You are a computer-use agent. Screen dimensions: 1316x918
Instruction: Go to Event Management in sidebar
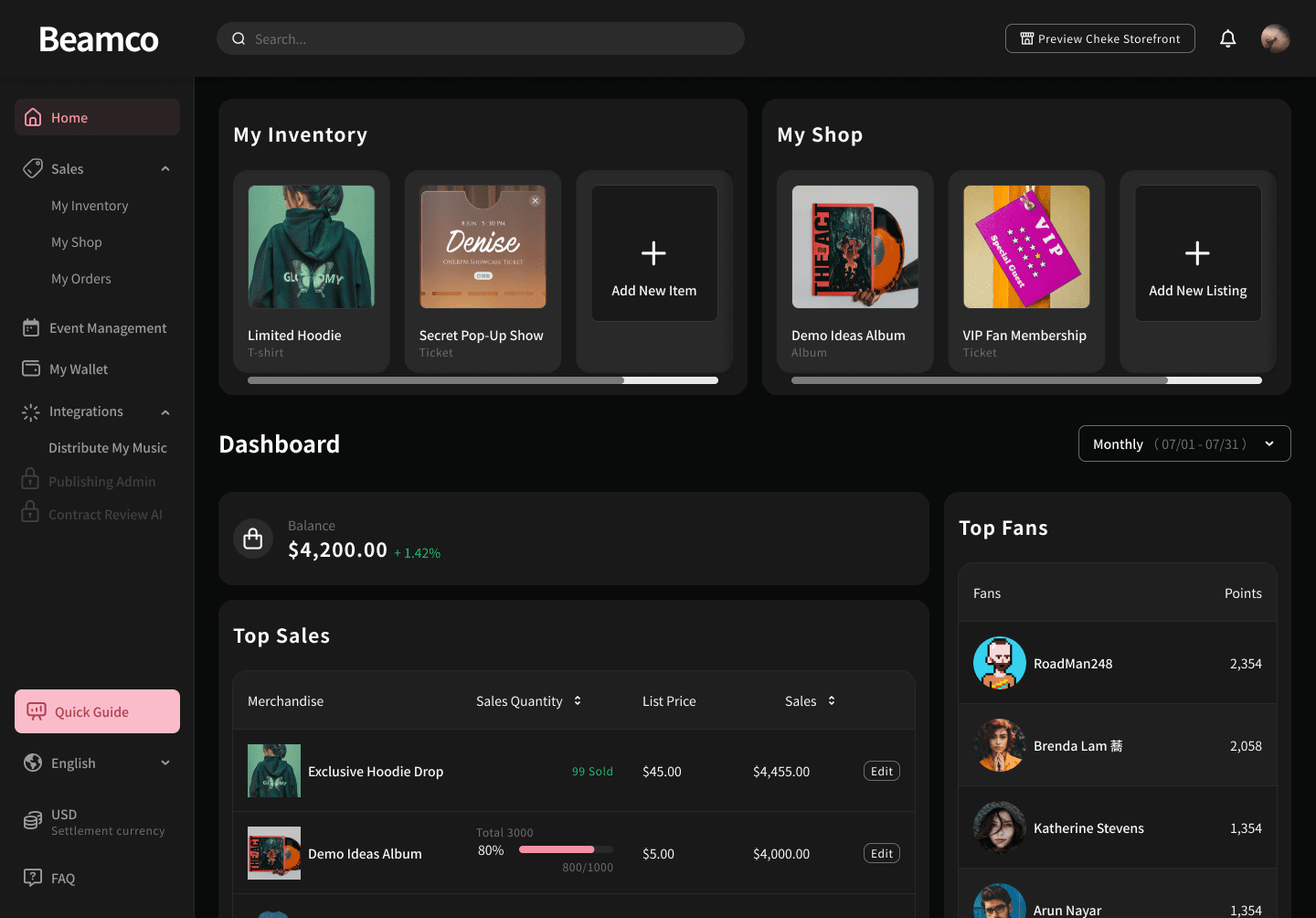(x=107, y=328)
